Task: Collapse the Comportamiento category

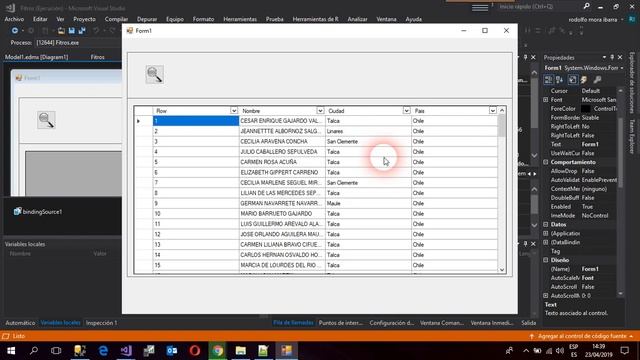Action: coord(546,162)
